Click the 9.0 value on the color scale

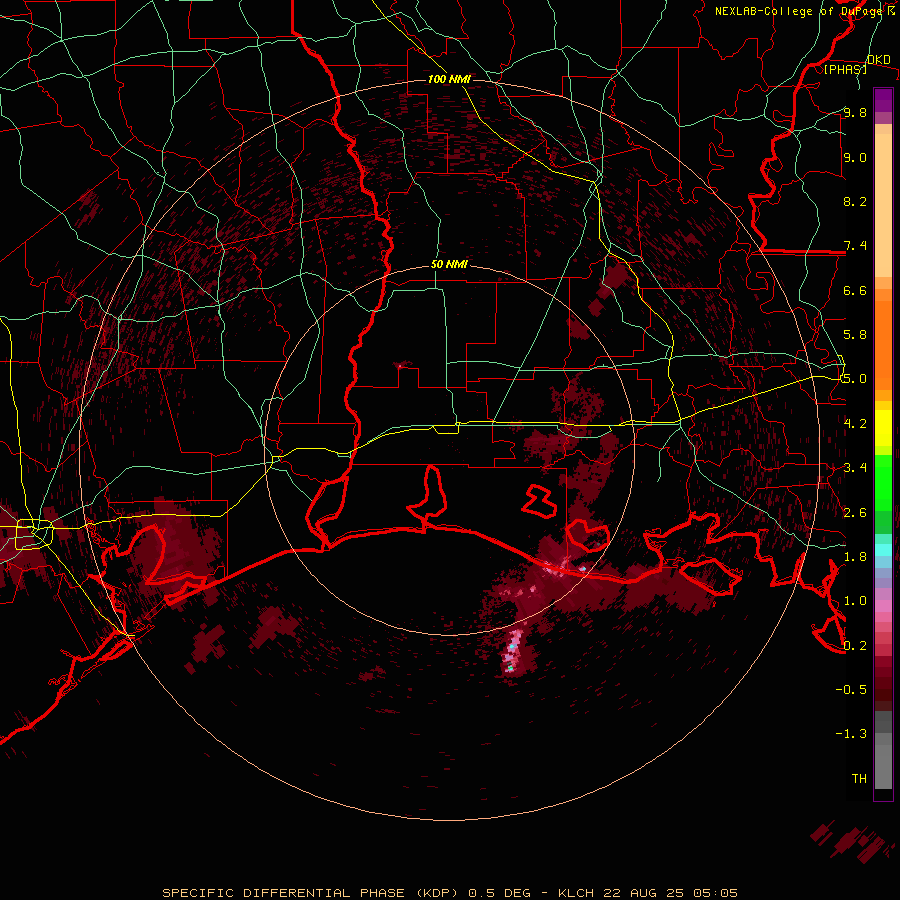coord(855,157)
